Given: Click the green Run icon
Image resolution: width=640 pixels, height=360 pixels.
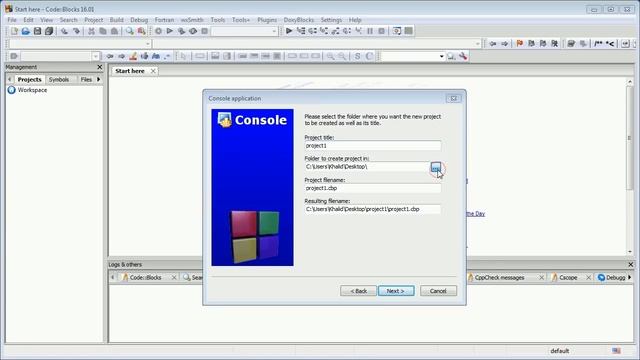Looking at the screenshot, I should 170,31.
